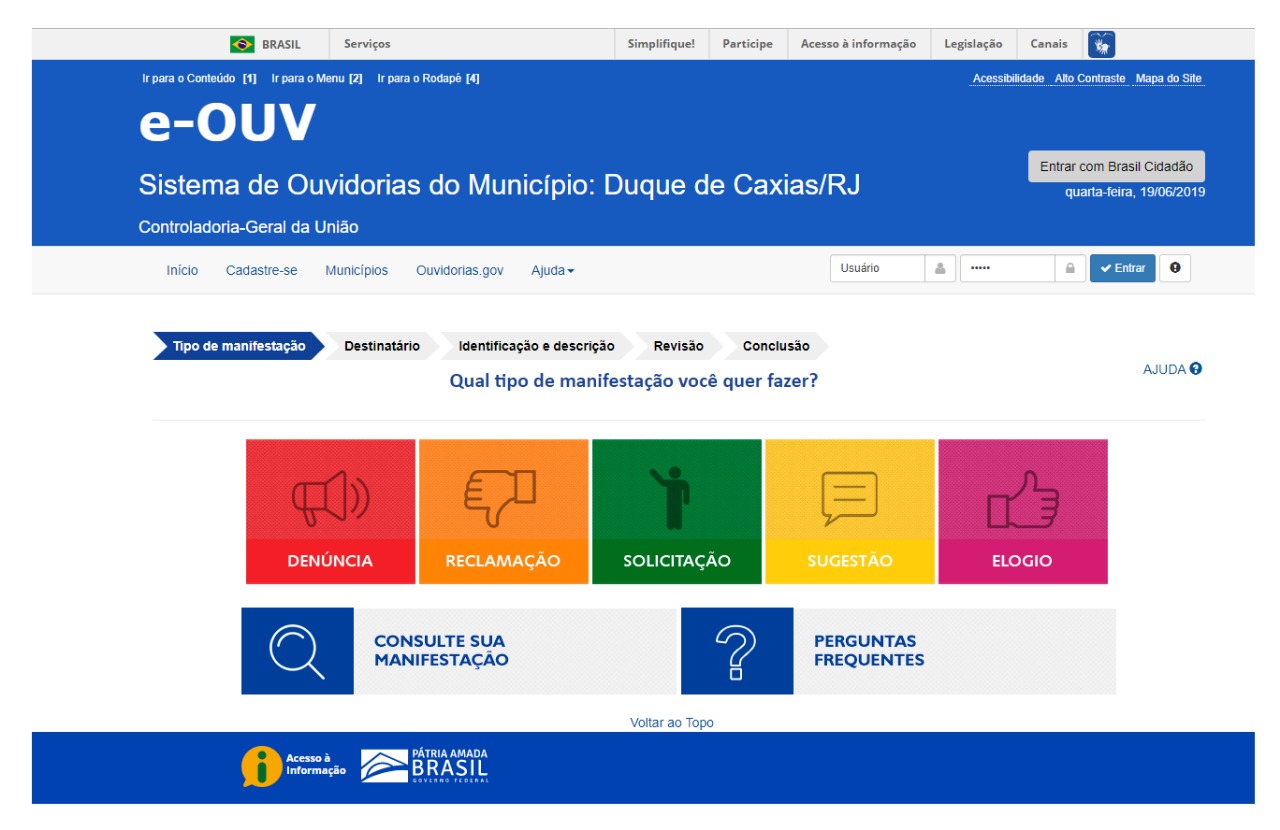Screen dimensions: 1280x830
Task: Click the Denúncia megaphone icon
Action: click(x=330, y=497)
